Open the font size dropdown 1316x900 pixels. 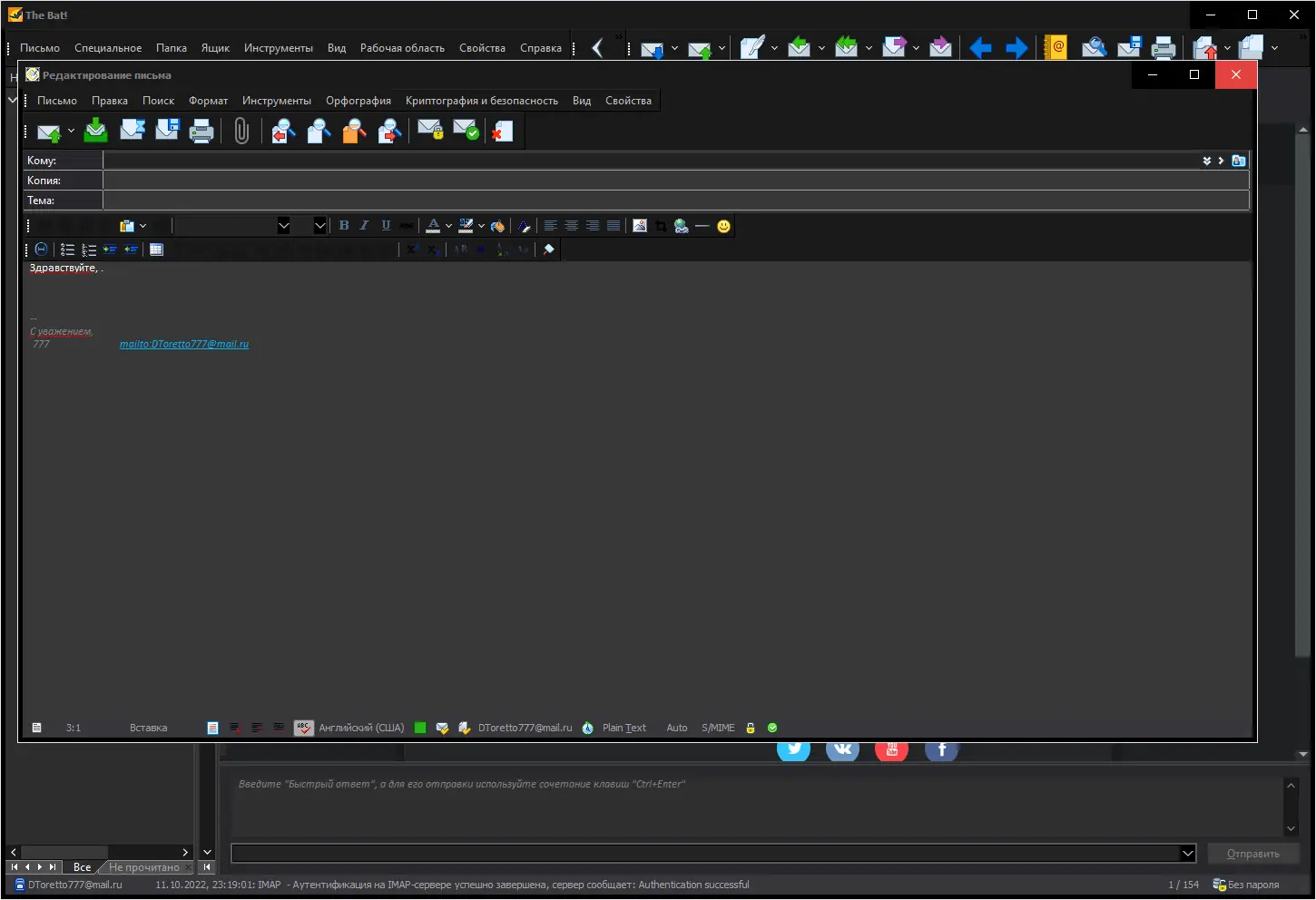pyautogui.click(x=320, y=226)
